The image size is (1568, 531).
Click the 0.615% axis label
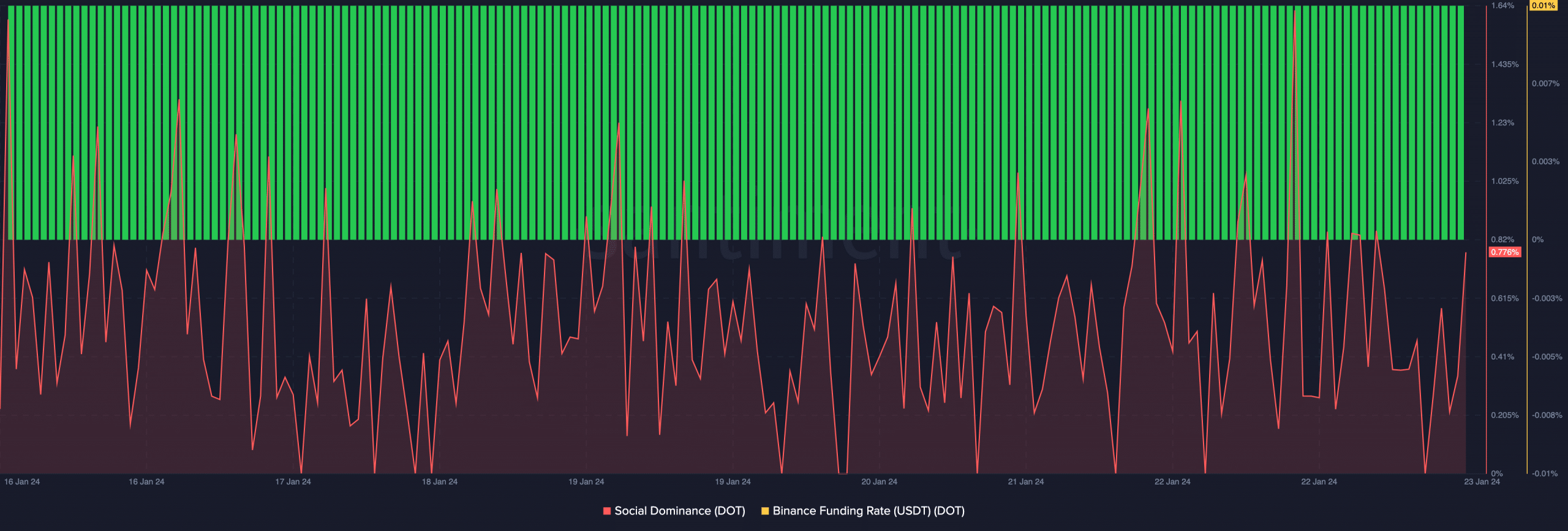click(1505, 298)
